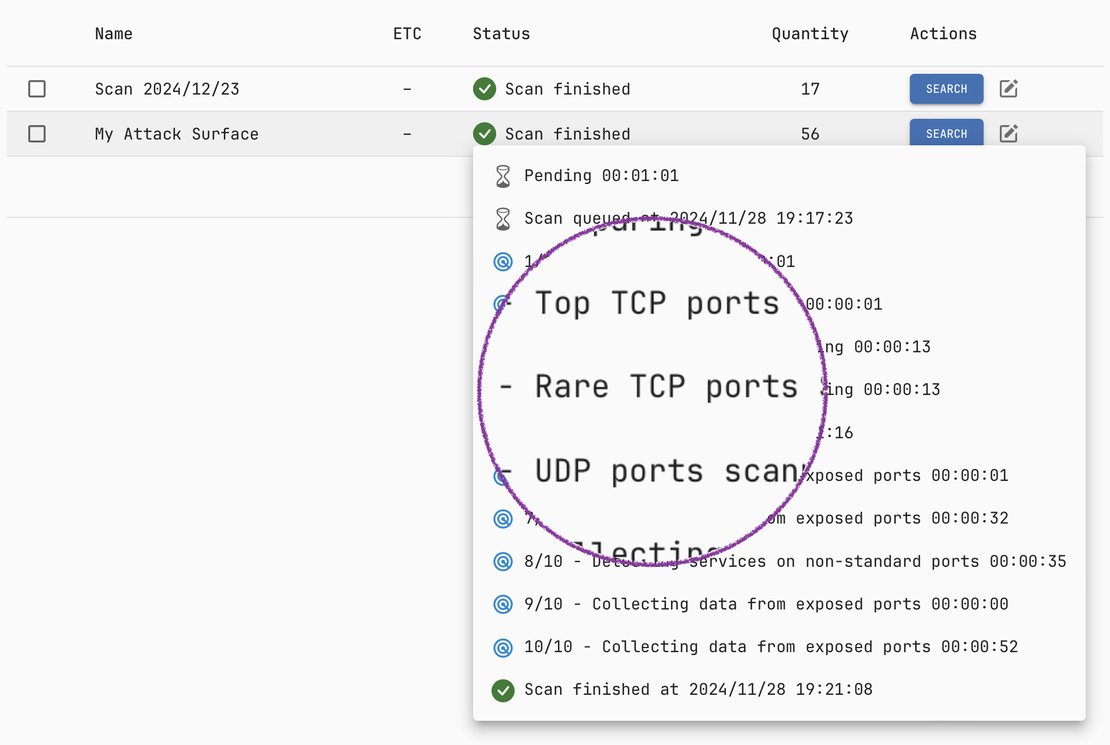Click the target icon beside 10/10 collecting data step

pyautogui.click(x=503, y=647)
